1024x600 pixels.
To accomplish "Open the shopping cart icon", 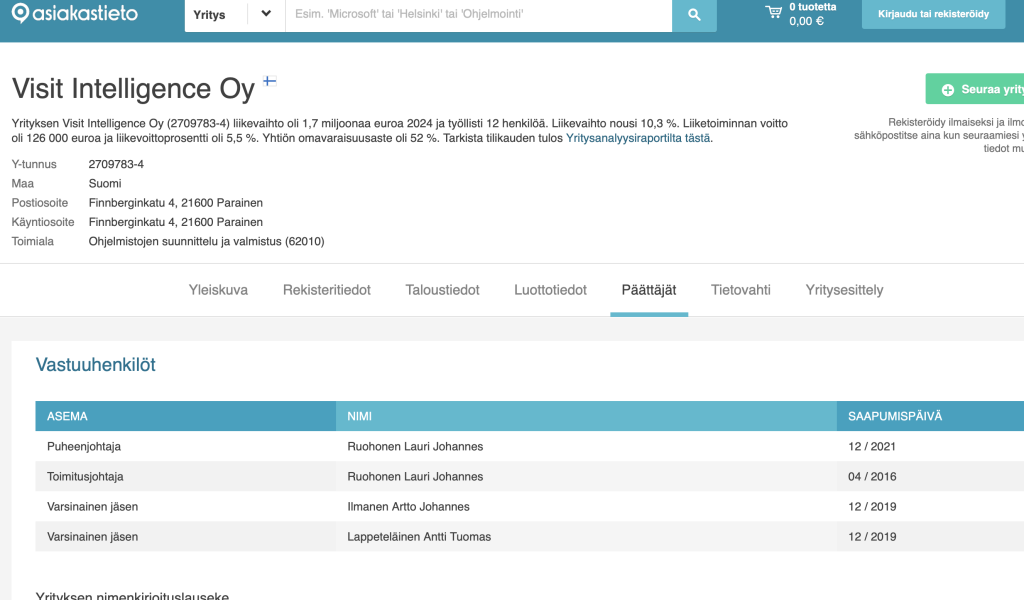I will 773,12.
